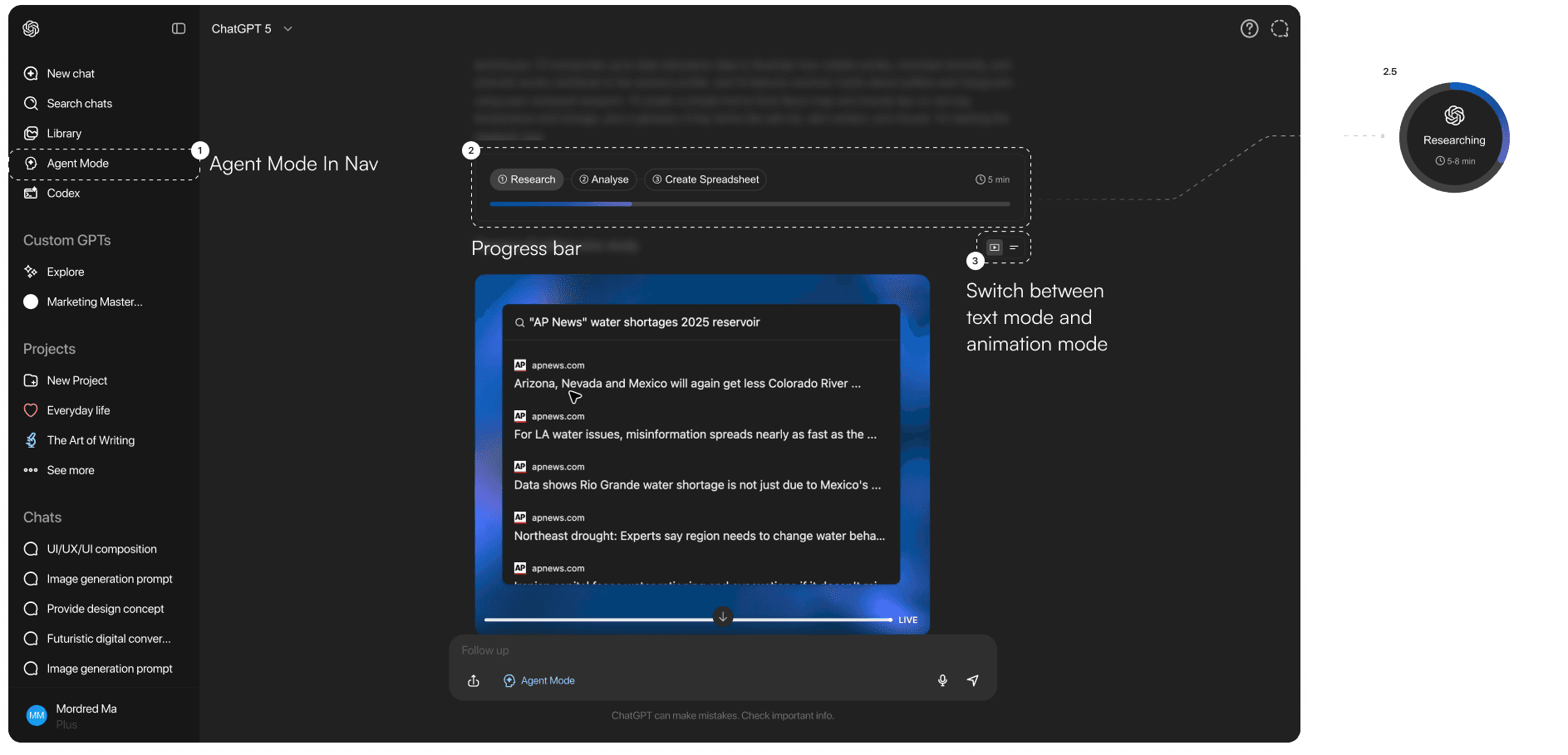This screenshot has height=755, width=1568.
Task: Click the agent playback timeline scrubber
Action: pos(688,620)
